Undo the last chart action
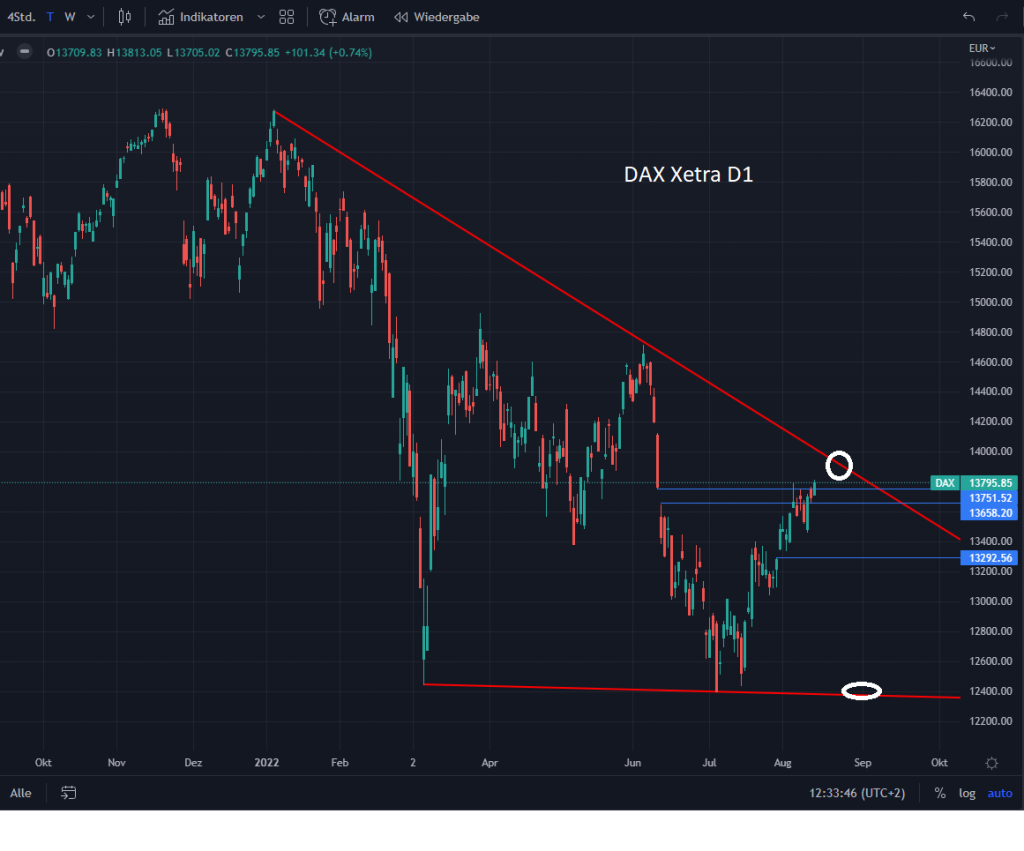The height and width of the screenshot is (851, 1024). pyautogui.click(x=968, y=17)
